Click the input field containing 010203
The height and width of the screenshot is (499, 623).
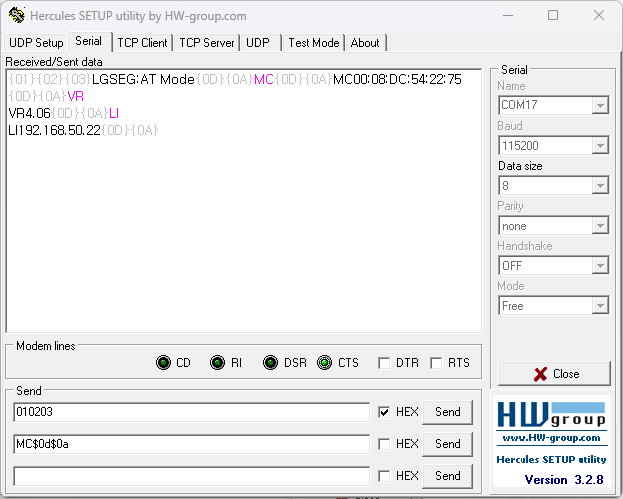(192, 412)
